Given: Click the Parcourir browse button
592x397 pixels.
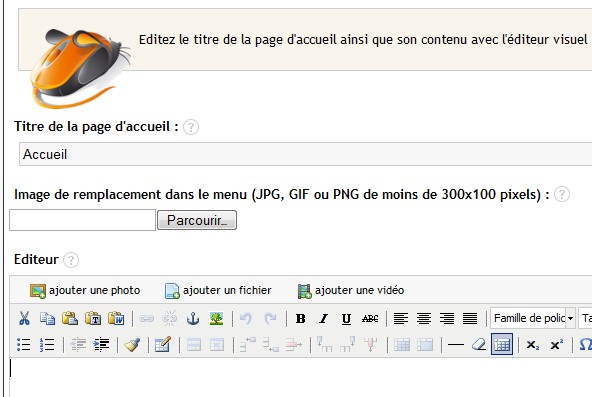Looking at the screenshot, I should [197, 220].
